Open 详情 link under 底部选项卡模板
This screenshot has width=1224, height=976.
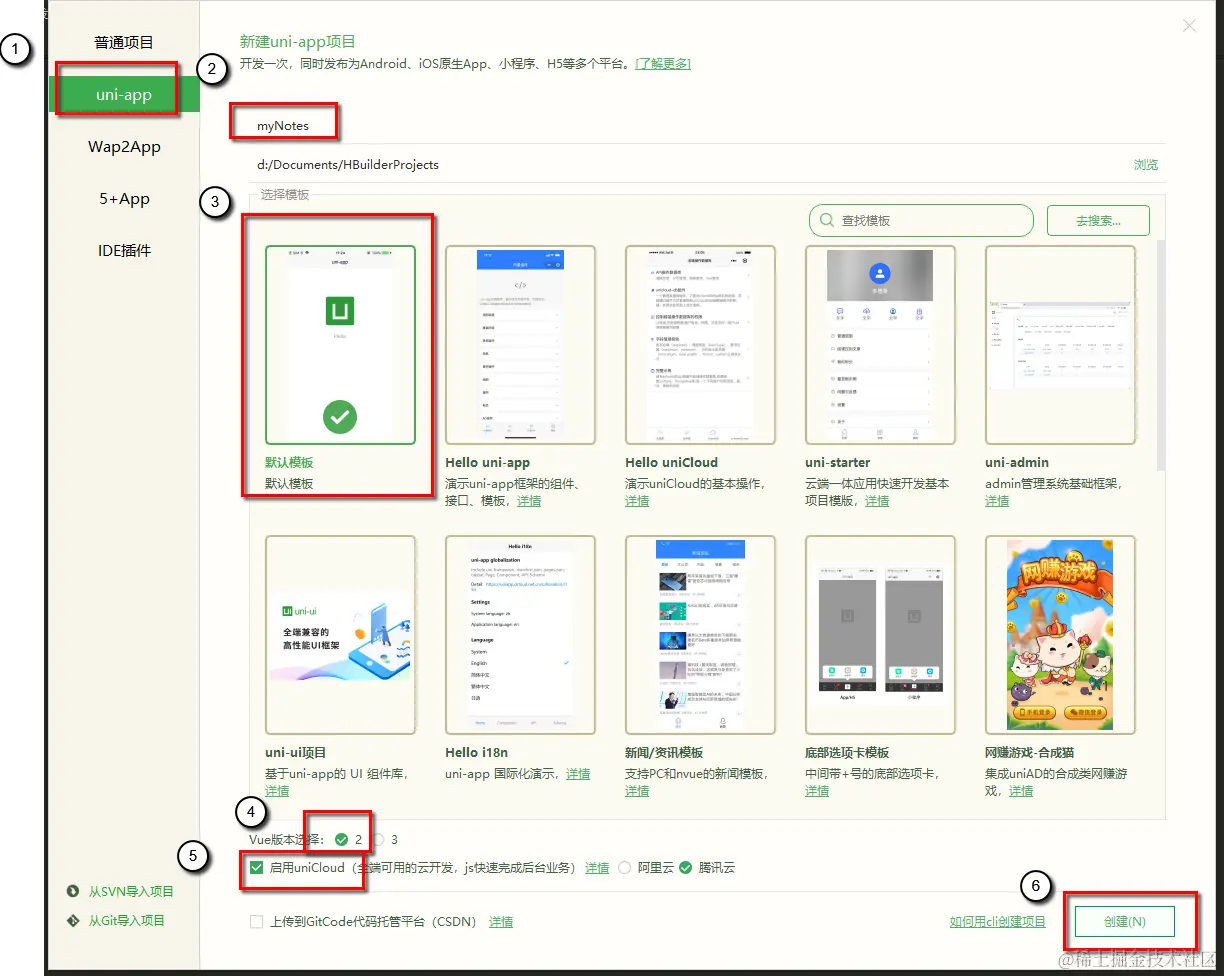pyautogui.click(x=817, y=791)
